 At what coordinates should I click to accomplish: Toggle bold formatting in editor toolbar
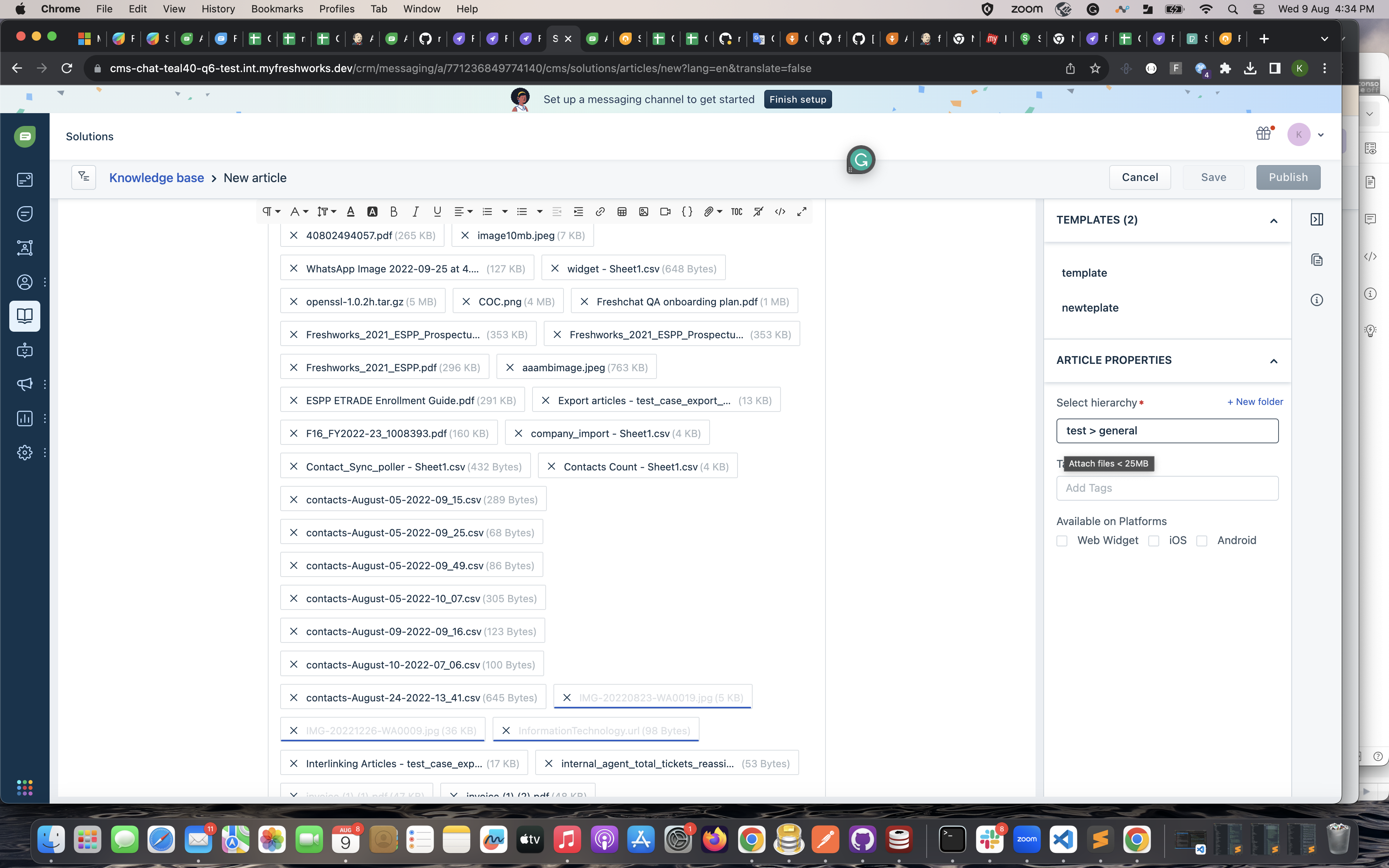coord(394,212)
